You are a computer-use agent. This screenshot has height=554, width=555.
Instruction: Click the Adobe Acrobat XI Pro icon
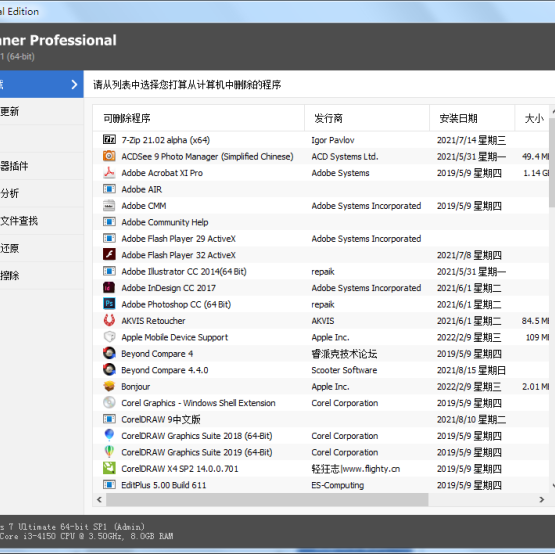coord(109,172)
